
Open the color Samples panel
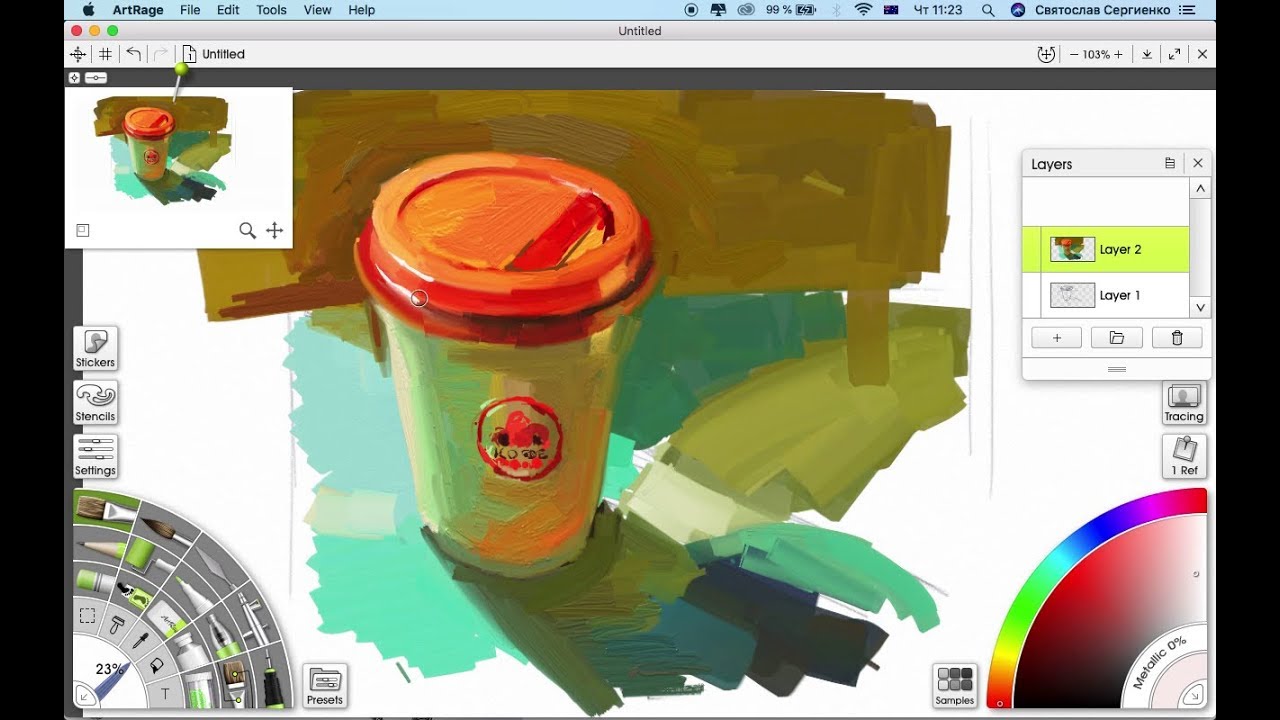[x=954, y=687]
